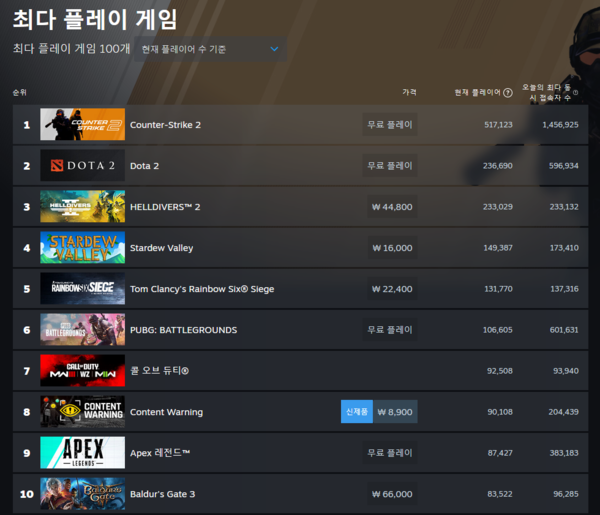The width and height of the screenshot is (600, 515).
Task: Click the peak count 93,940
Action: (x=566, y=371)
